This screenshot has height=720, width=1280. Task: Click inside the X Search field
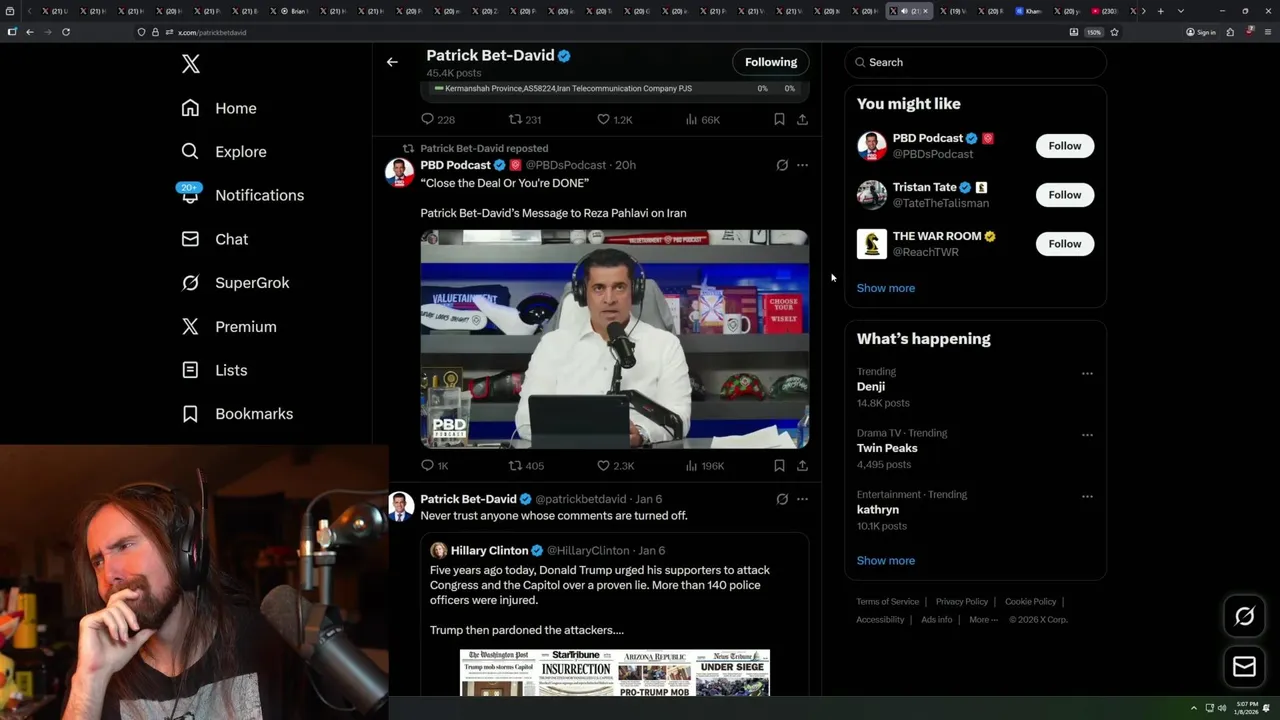click(x=975, y=62)
